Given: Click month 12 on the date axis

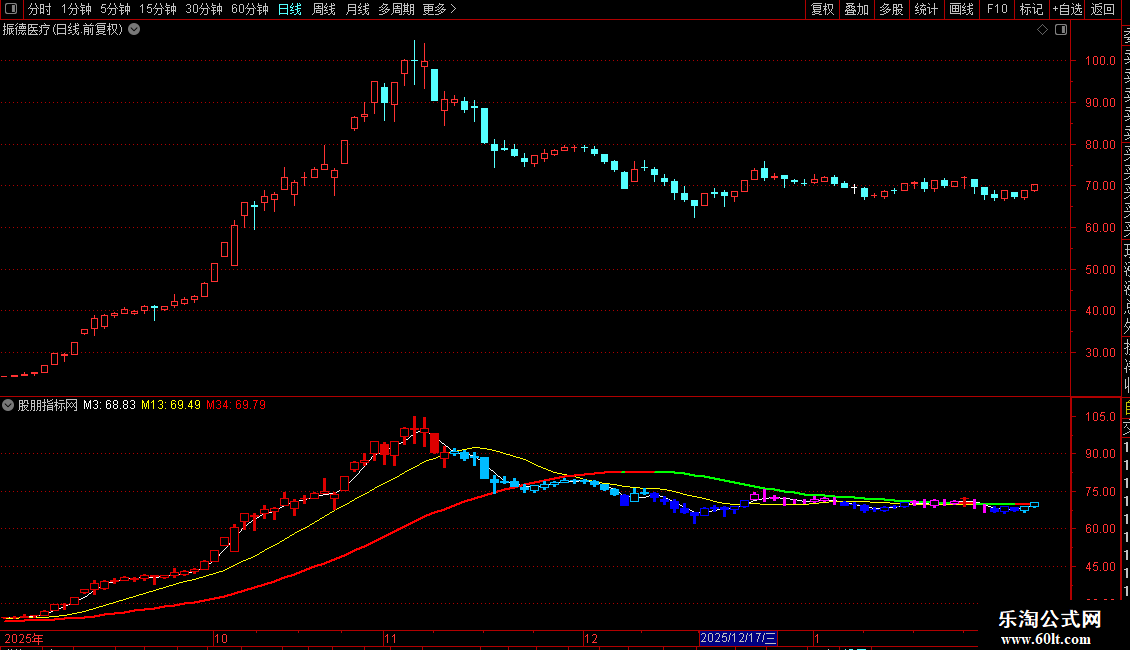Looking at the screenshot, I should click(591, 638).
